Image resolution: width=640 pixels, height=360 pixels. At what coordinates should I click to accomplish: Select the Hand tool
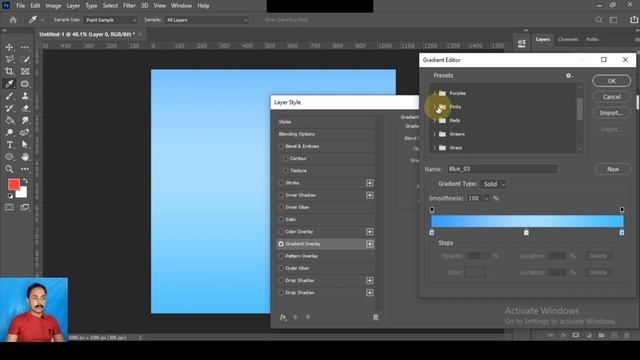click(25, 157)
